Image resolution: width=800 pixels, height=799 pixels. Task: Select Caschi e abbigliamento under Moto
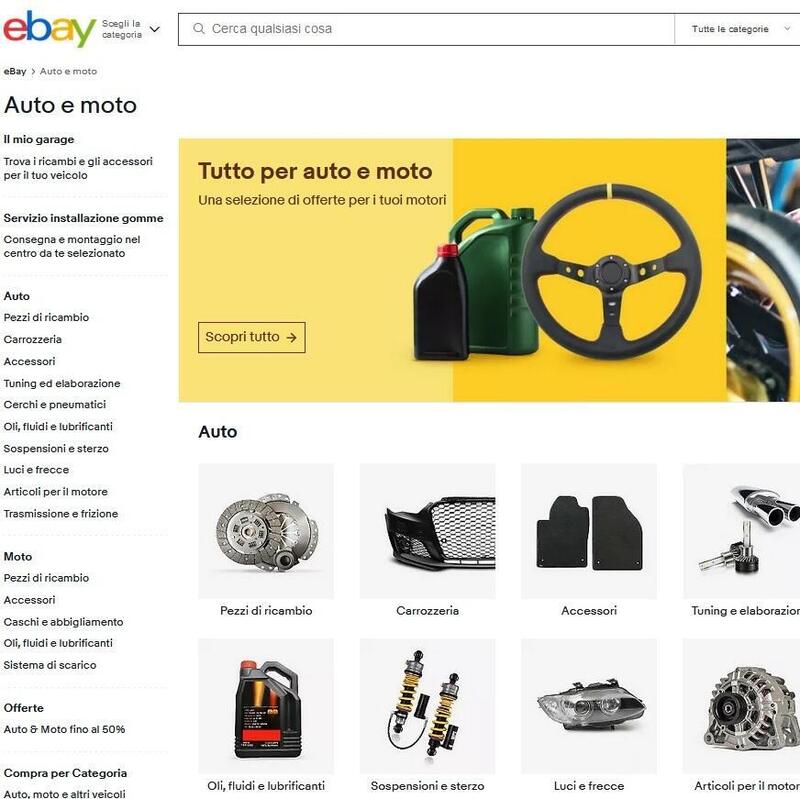[63, 622]
